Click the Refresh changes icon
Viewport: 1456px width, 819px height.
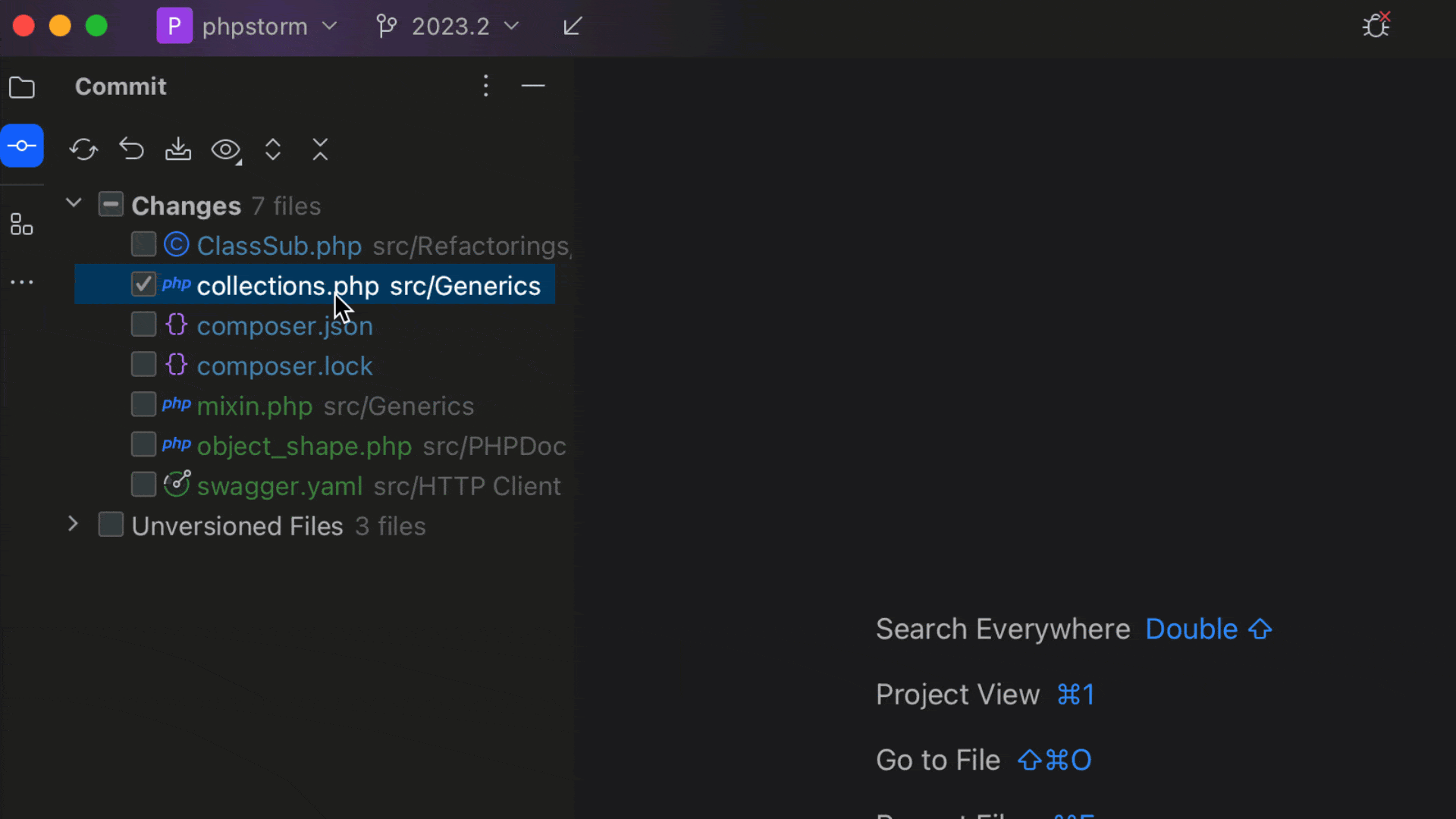pos(83,149)
